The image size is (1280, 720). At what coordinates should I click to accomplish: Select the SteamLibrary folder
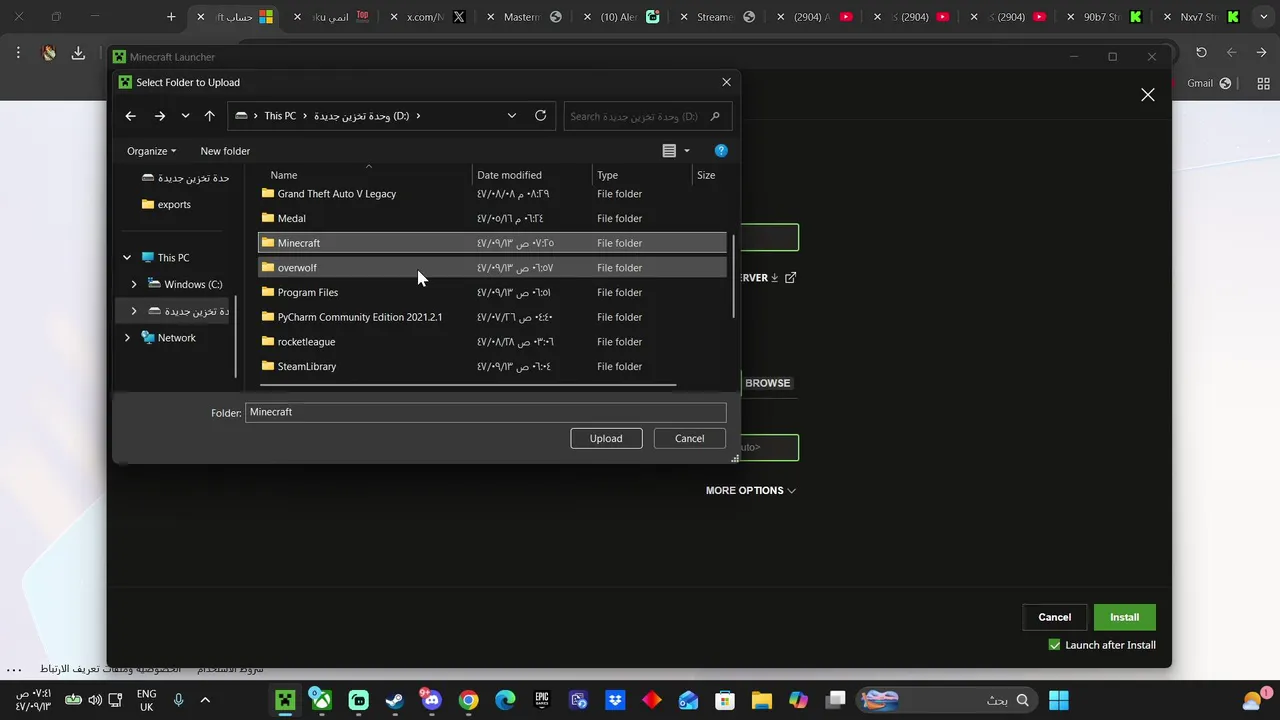tap(492, 366)
